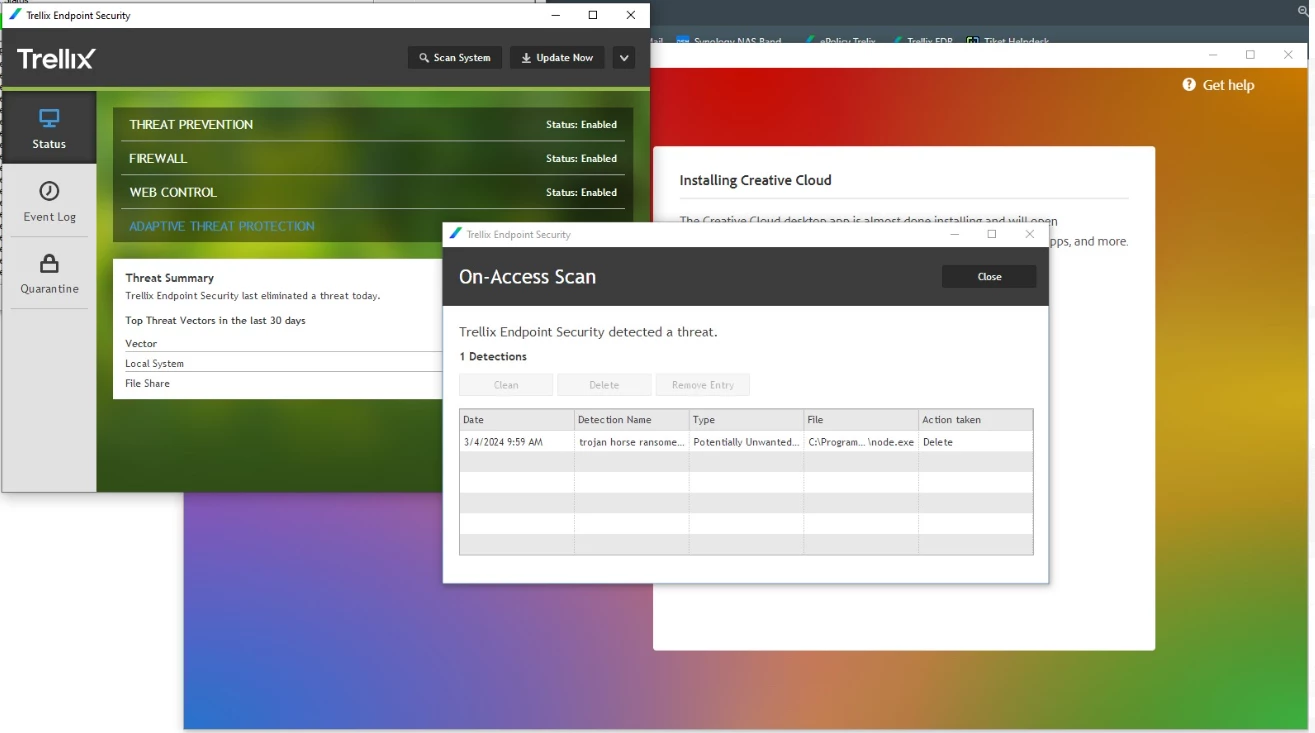This screenshot has width=1315, height=733.
Task: Maximize the Creative Cloud installer window
Action: [1250, 55]
